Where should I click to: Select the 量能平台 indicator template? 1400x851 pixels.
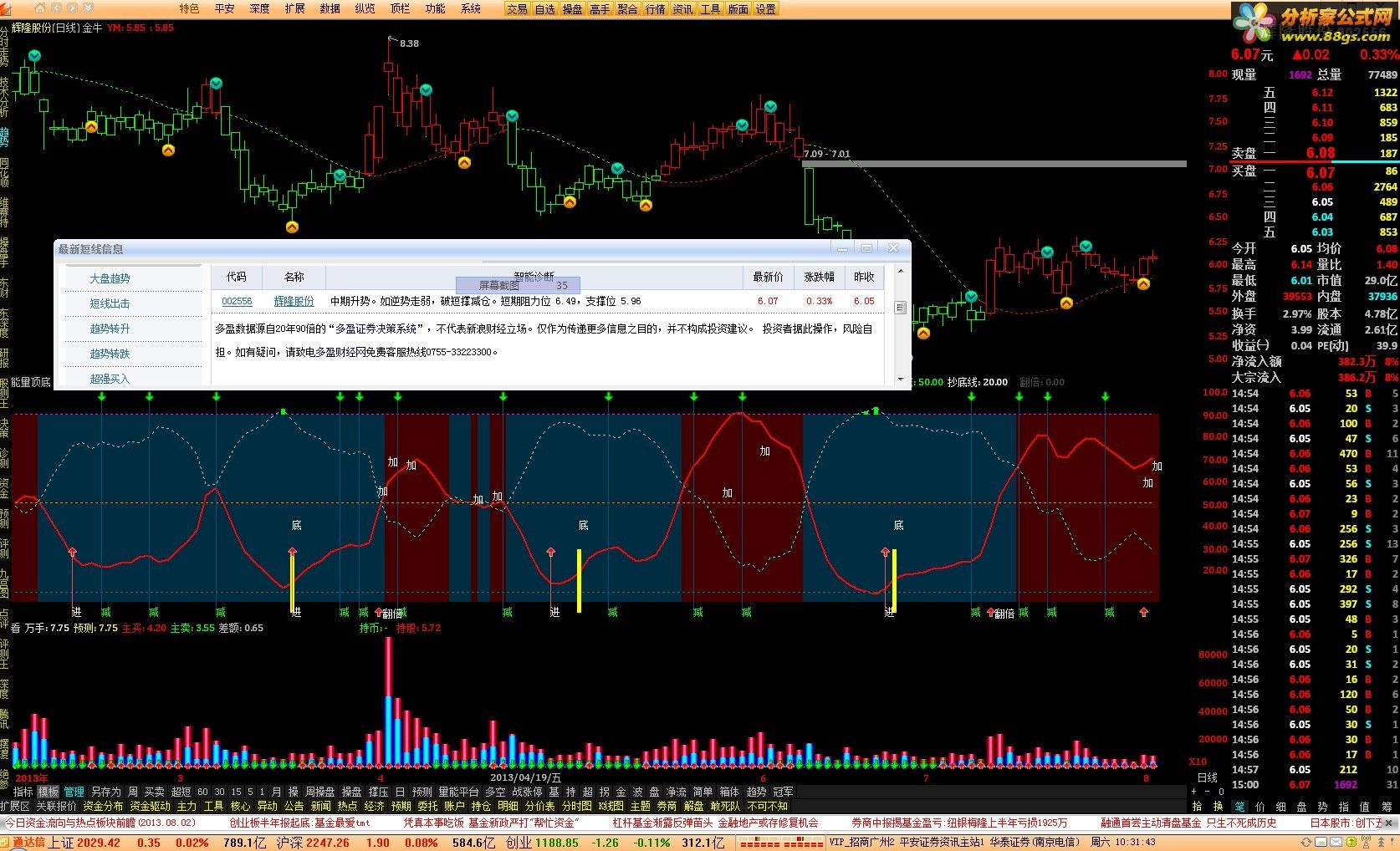(458, 792)
